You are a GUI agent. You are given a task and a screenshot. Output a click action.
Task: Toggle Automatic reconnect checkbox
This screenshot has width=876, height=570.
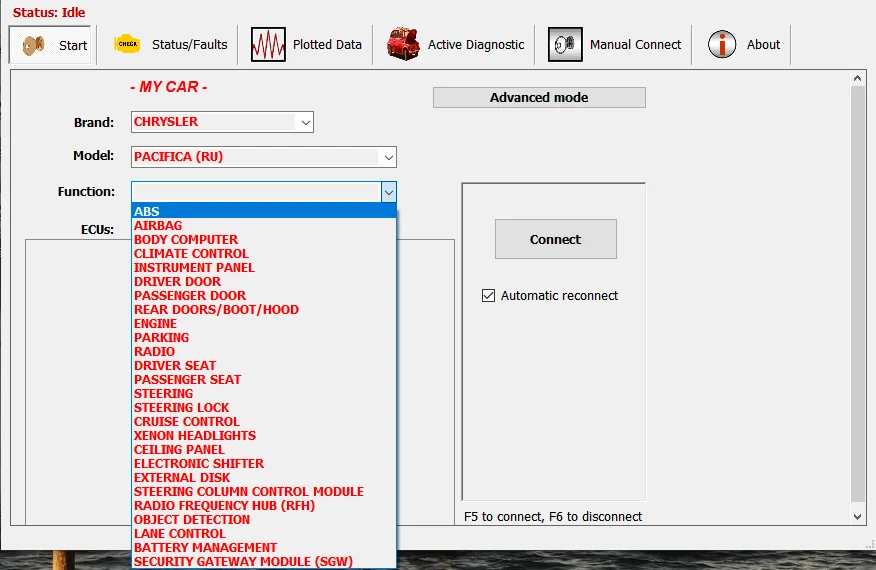(488, 296)
